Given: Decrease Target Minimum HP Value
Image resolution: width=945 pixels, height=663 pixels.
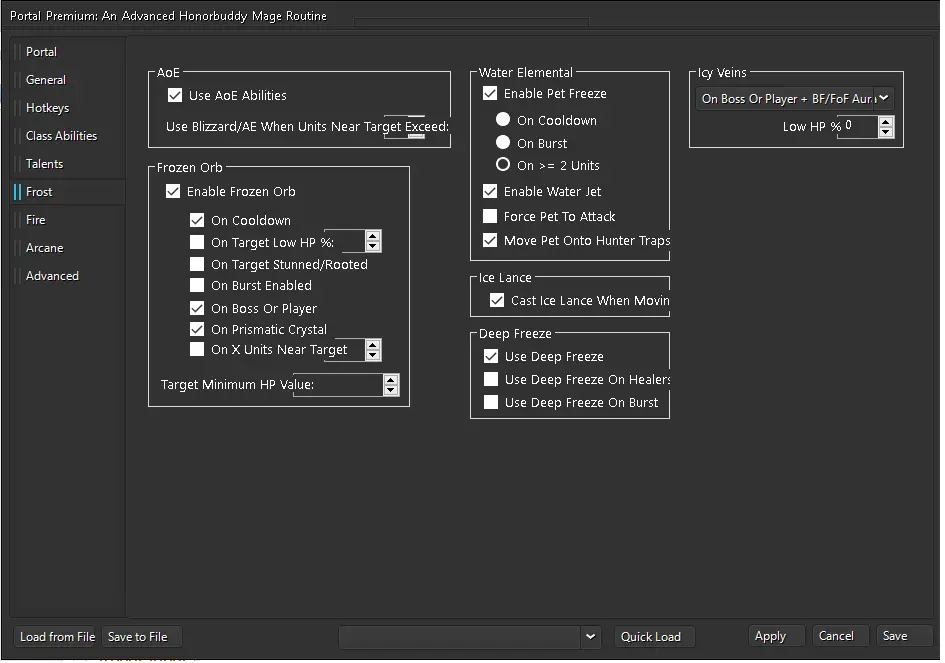Looking at the screenshot, I should (391, 391).
